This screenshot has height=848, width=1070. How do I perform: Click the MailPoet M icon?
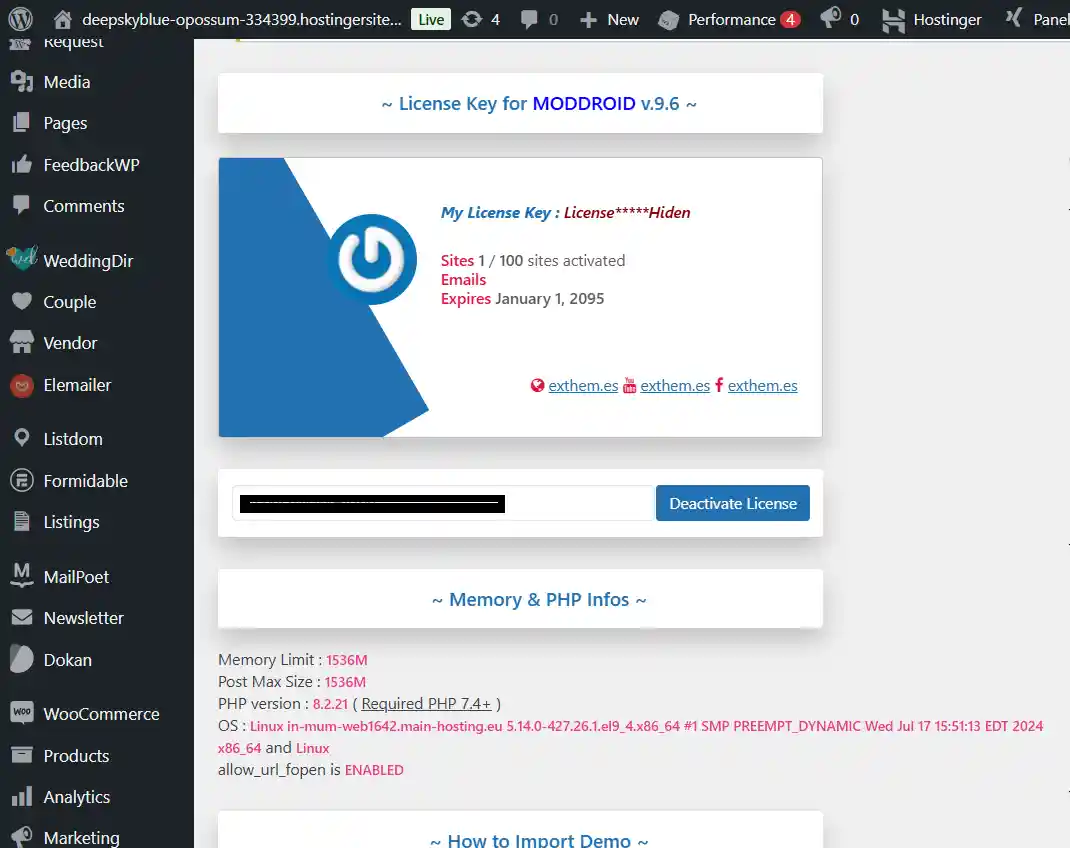(22, 575)
